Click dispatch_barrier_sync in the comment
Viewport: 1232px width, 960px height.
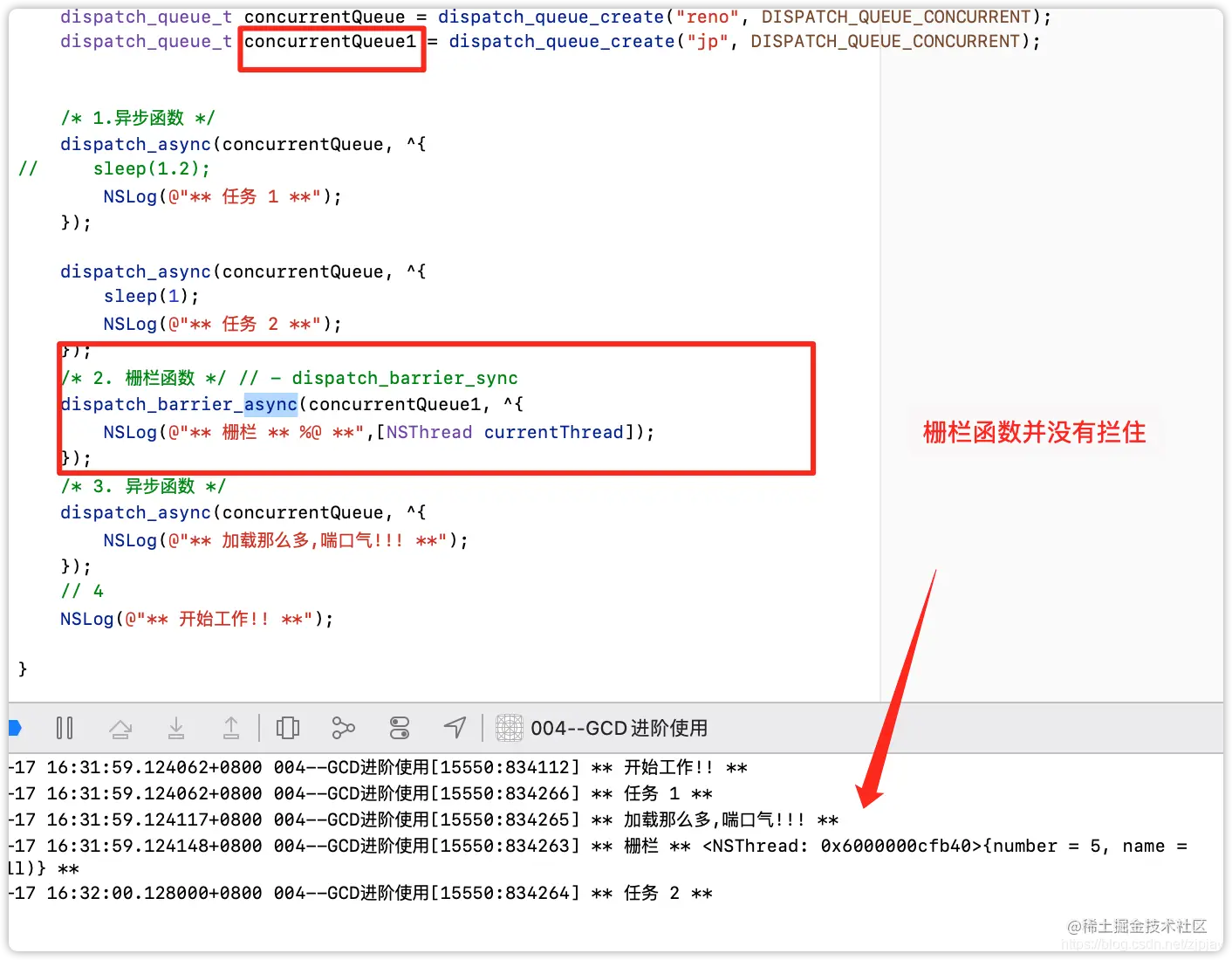point(405,378)
